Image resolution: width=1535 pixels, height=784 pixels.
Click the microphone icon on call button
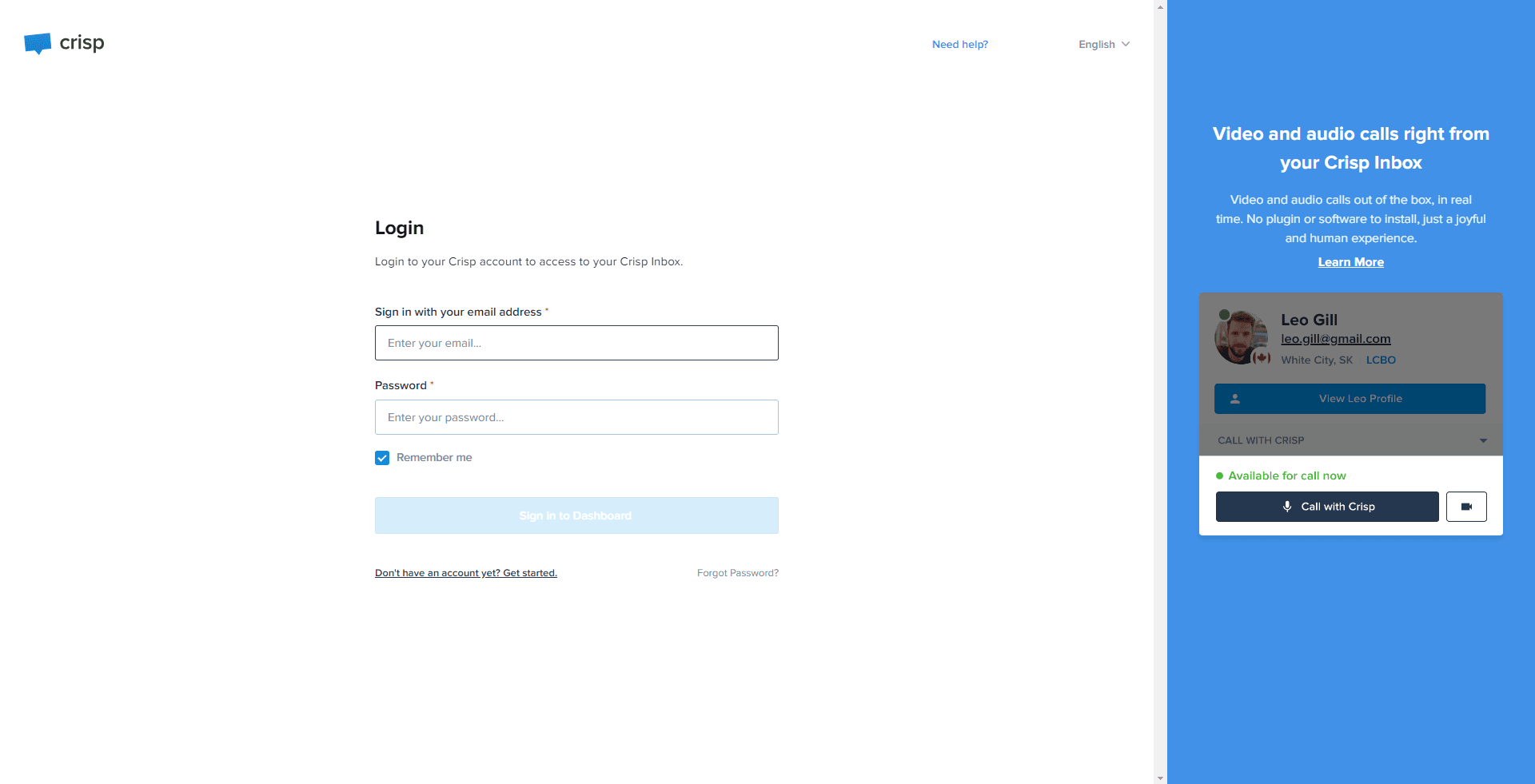point(1287,507)
